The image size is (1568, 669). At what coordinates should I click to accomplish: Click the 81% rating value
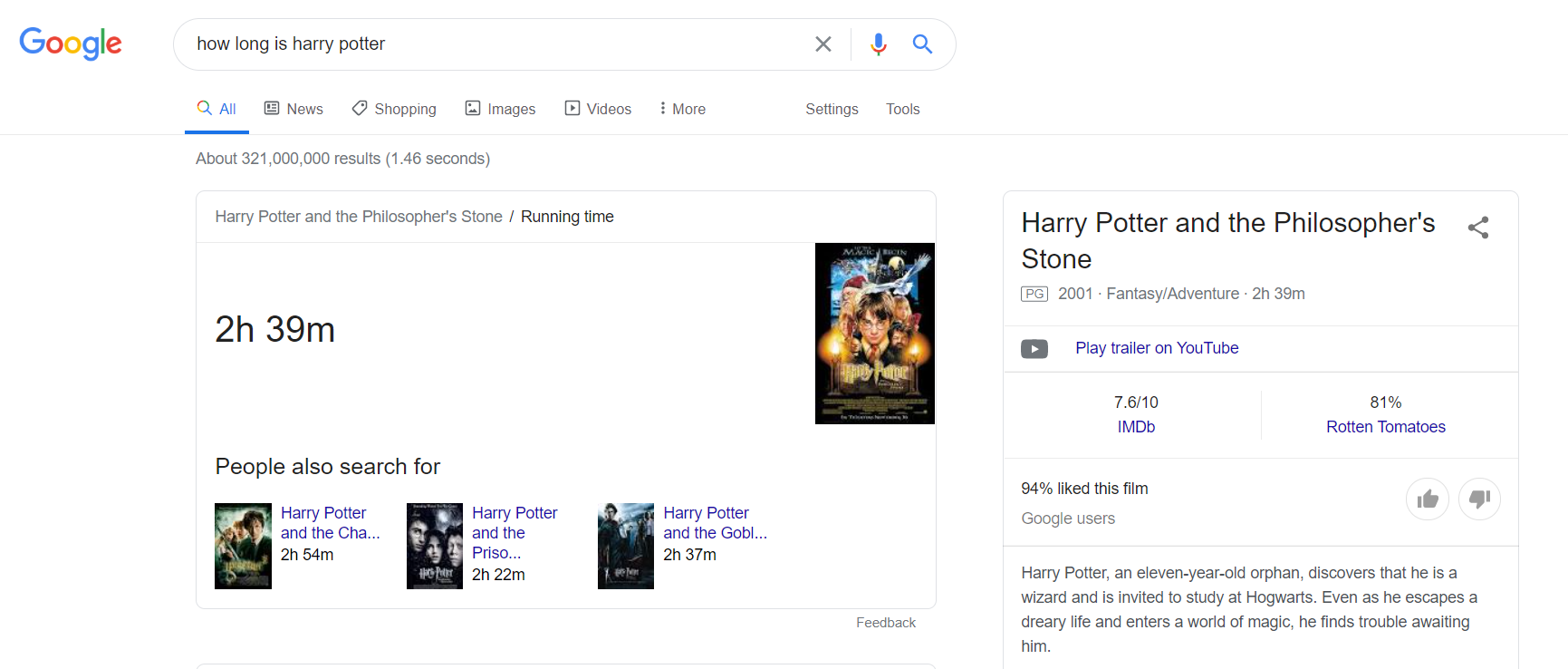point(1386,402)
